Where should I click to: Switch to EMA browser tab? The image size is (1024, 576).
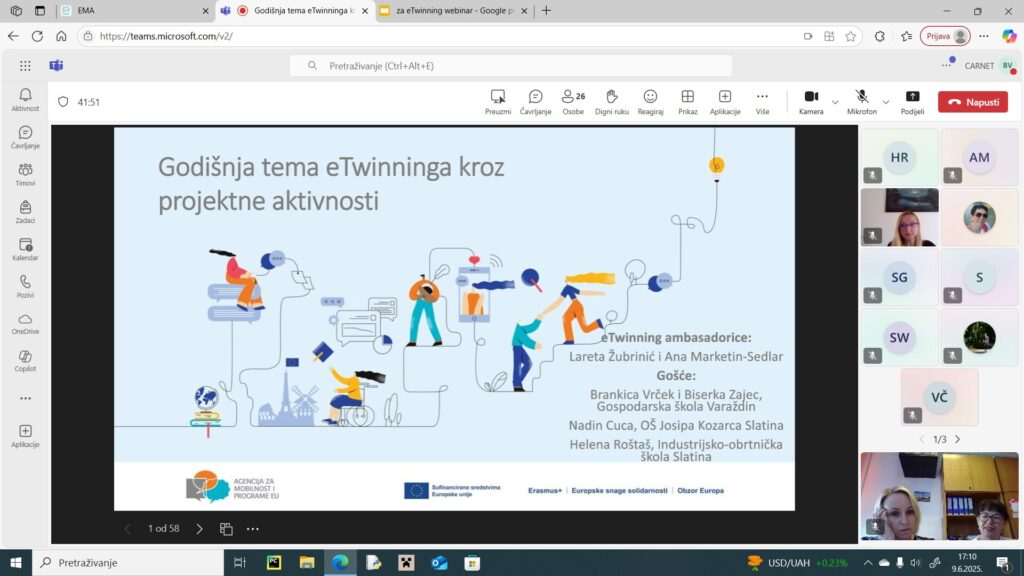coord(134,10)
